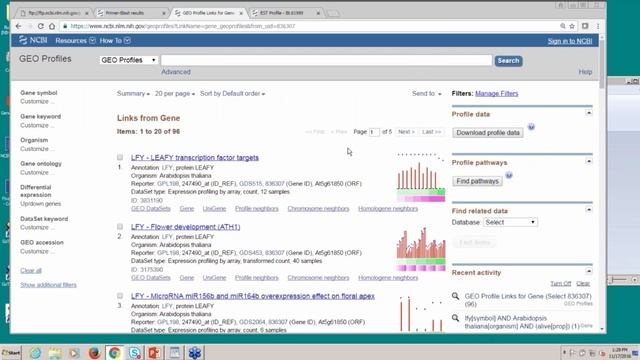Click the help icon next to Find pathways

point(509,176)
